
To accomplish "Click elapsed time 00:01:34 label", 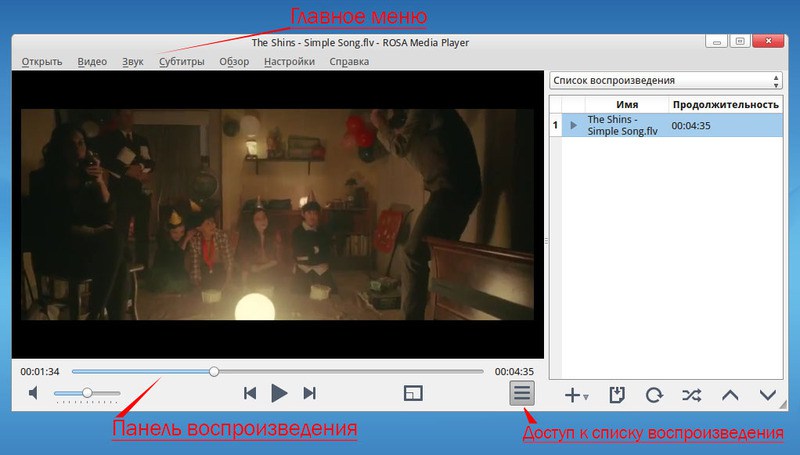I will pos(40,372).
